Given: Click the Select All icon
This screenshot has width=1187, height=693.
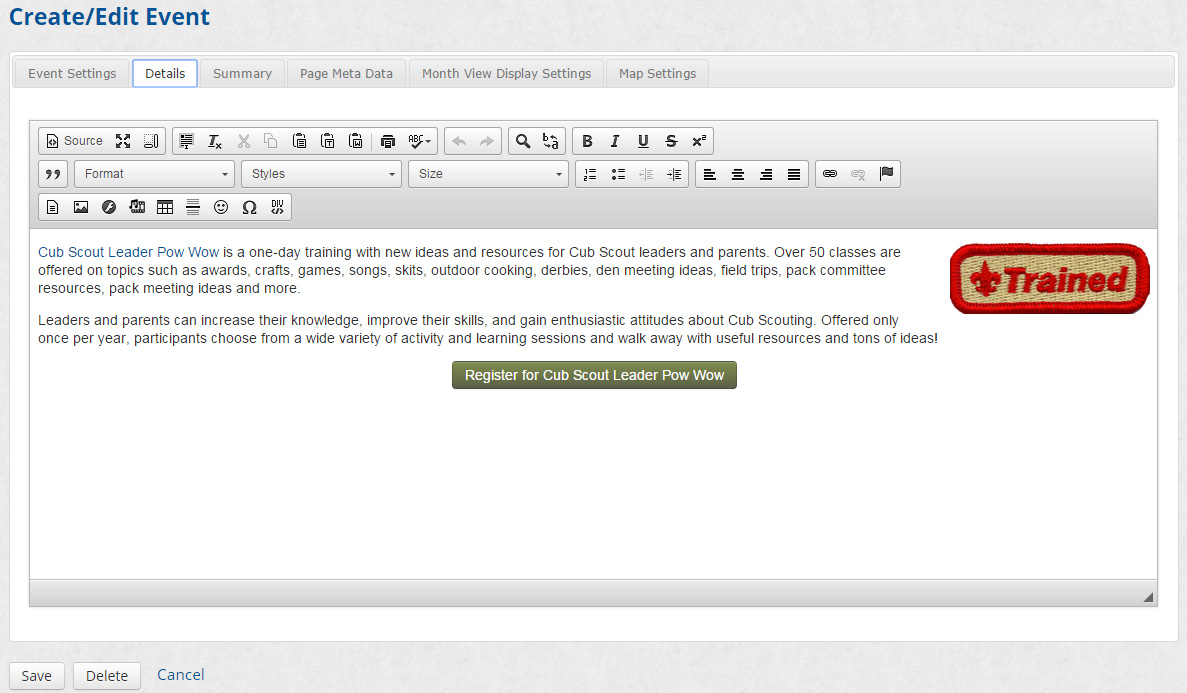Looking at the screenshot, I should [x=186, y=141].
